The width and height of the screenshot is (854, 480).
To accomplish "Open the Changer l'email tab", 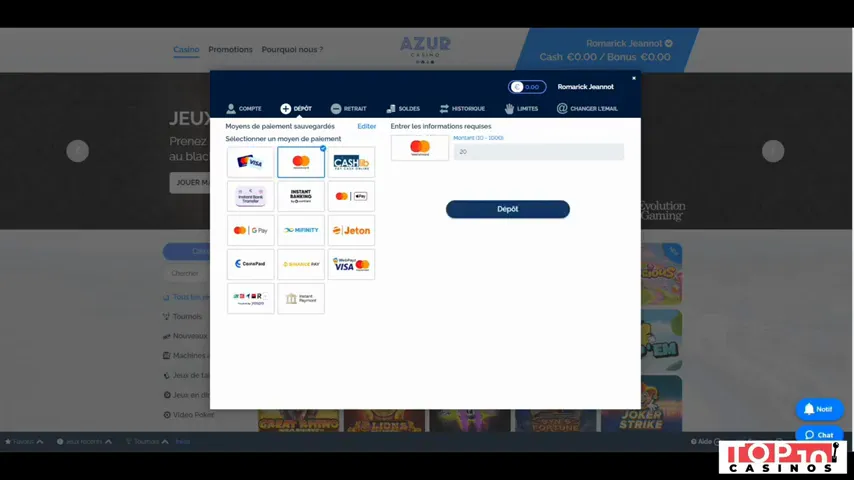I will coord(587,108).
